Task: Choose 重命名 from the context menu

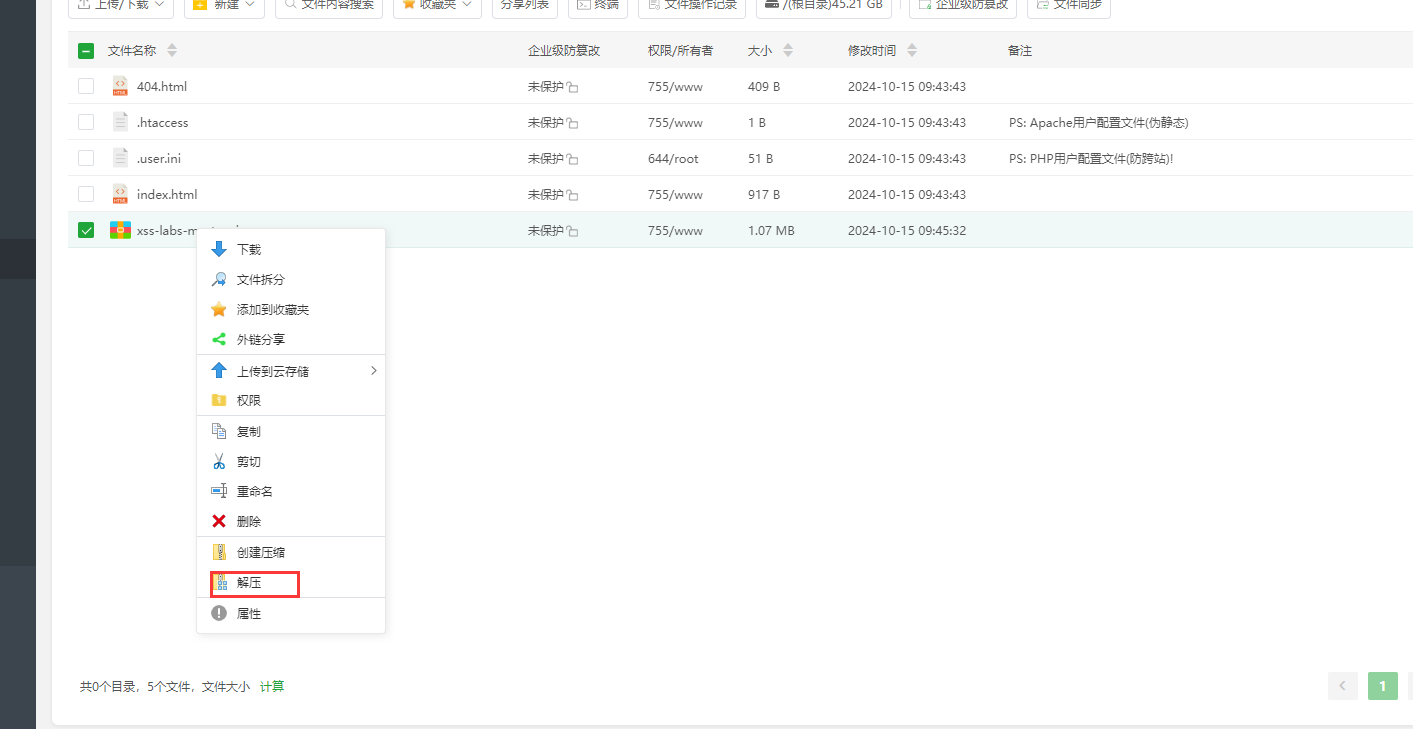Action: click(x=291, y=492)
